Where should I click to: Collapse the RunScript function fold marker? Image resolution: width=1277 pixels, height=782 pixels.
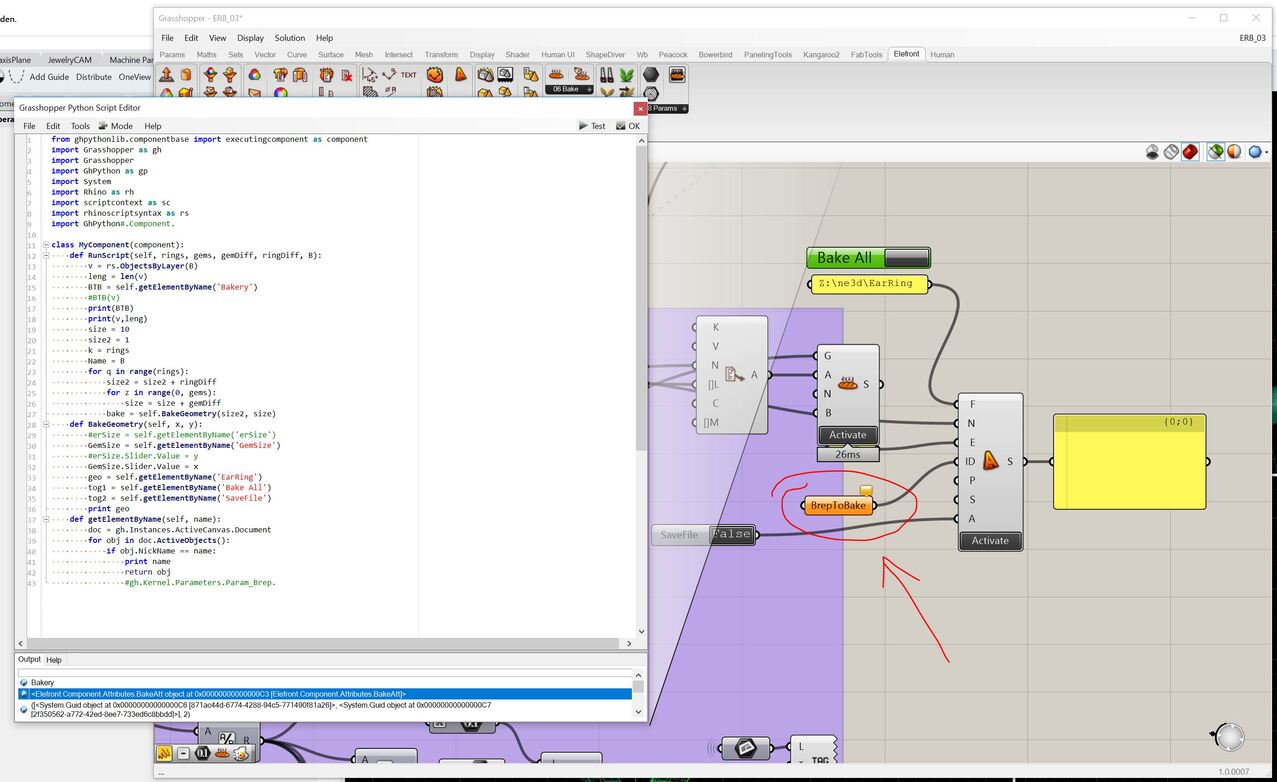point(46,256)
